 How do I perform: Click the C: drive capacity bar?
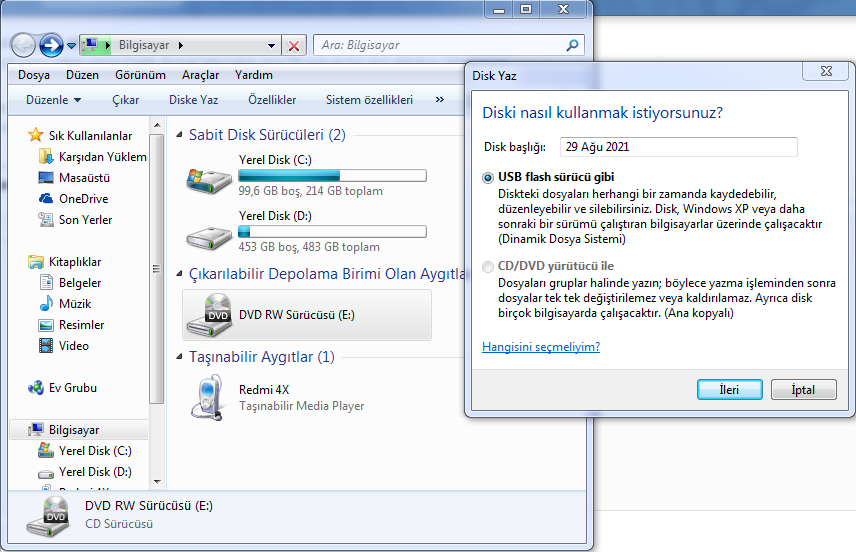pos(332,175)
